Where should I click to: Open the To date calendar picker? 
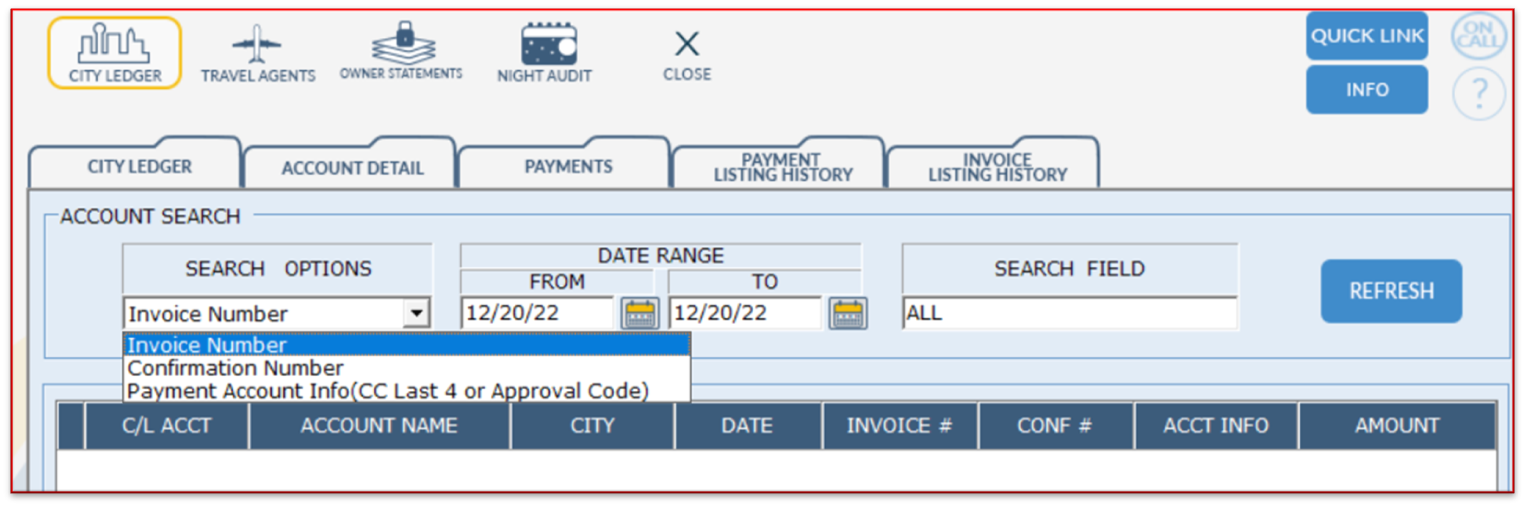pos(848,314)
